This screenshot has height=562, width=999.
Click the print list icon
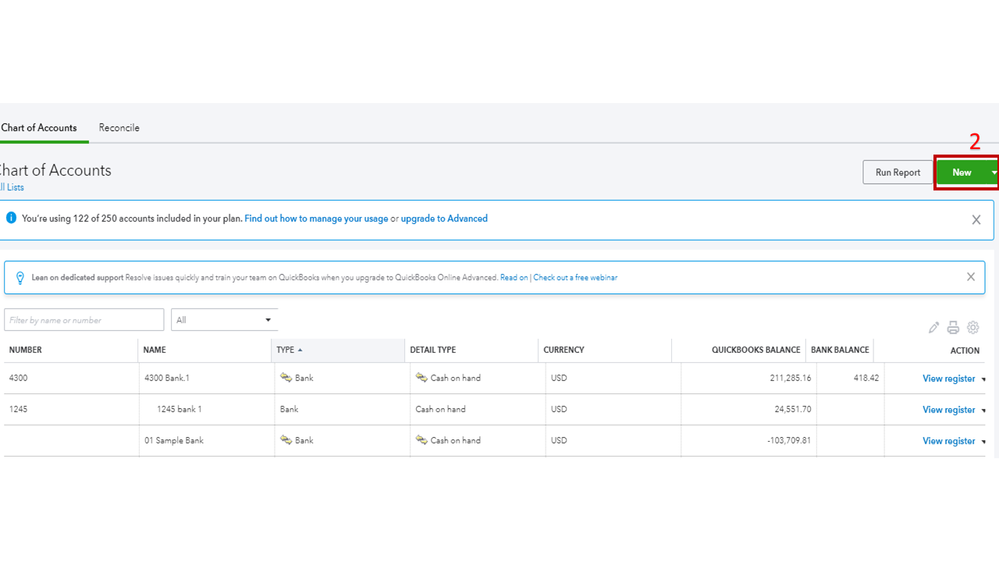(953, 327)
